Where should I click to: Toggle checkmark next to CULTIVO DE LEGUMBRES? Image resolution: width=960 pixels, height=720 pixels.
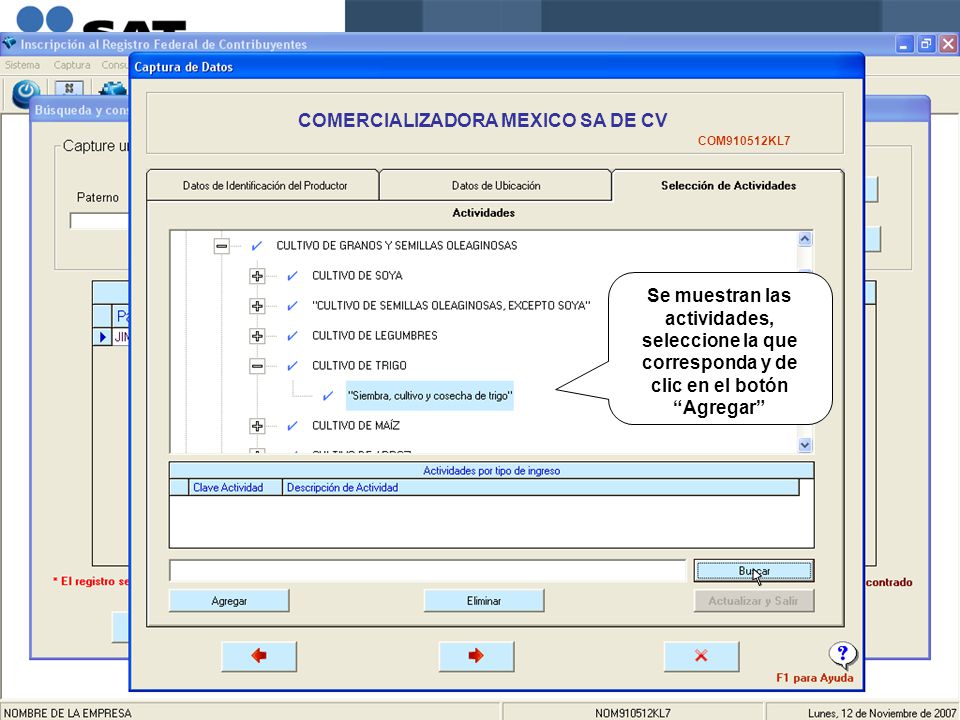(292, 336)
